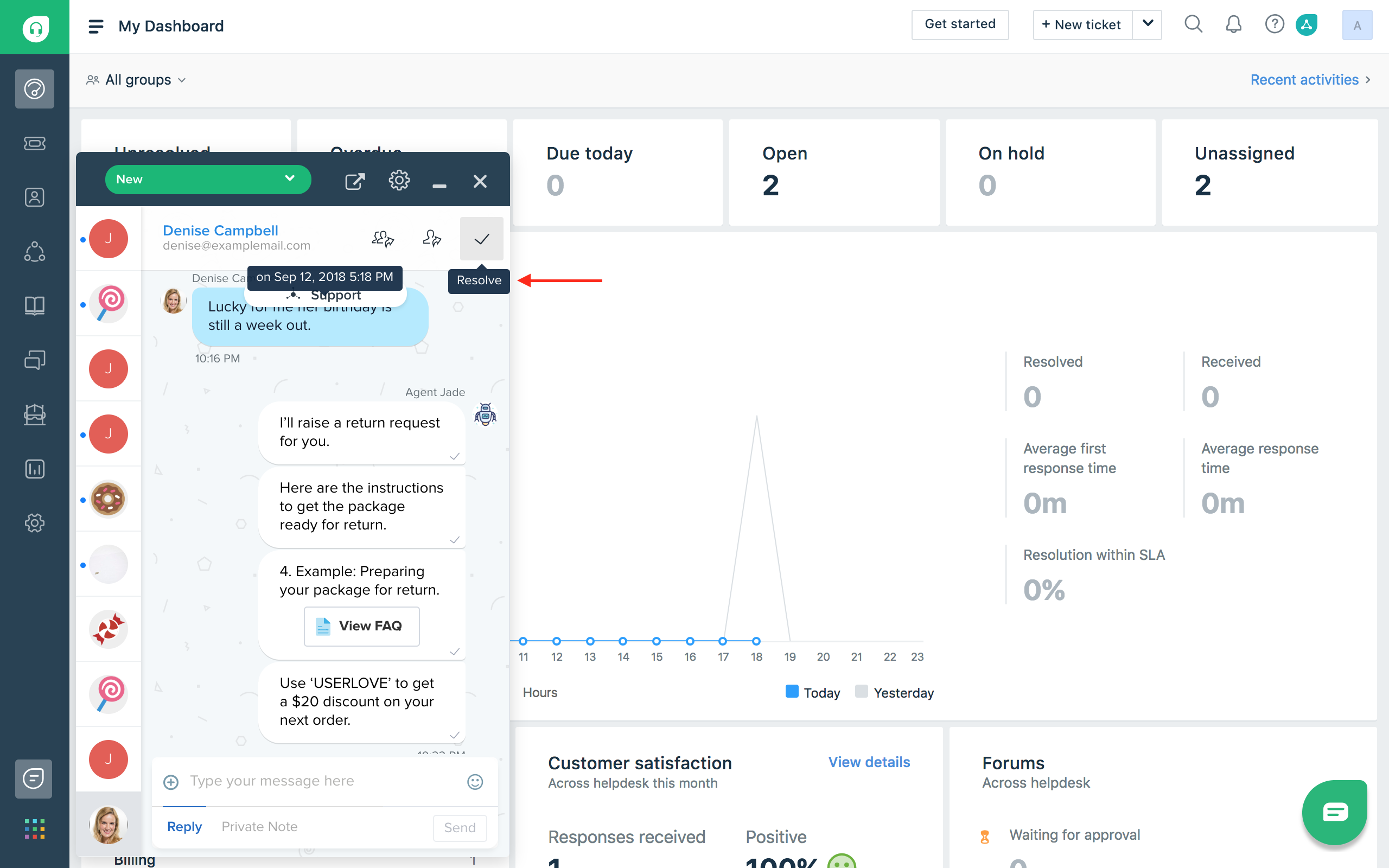
Task: Click the View FAQ button in chat
Action: (x=361, y=626)
